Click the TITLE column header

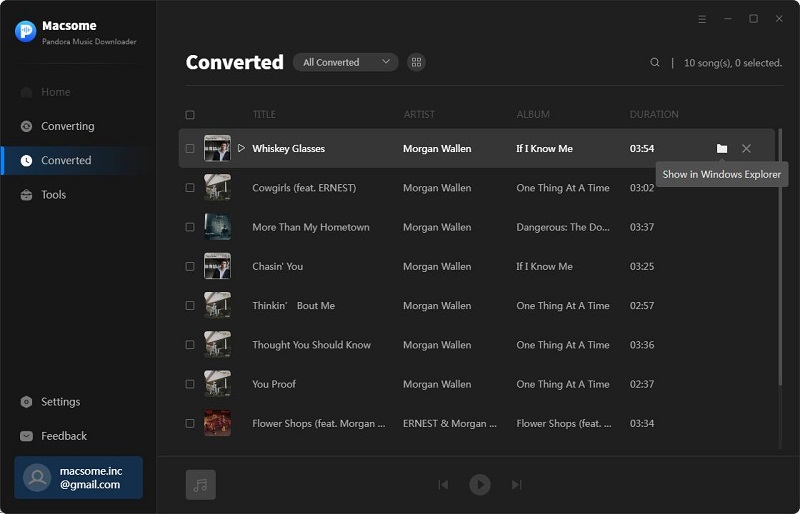(264, 114)
